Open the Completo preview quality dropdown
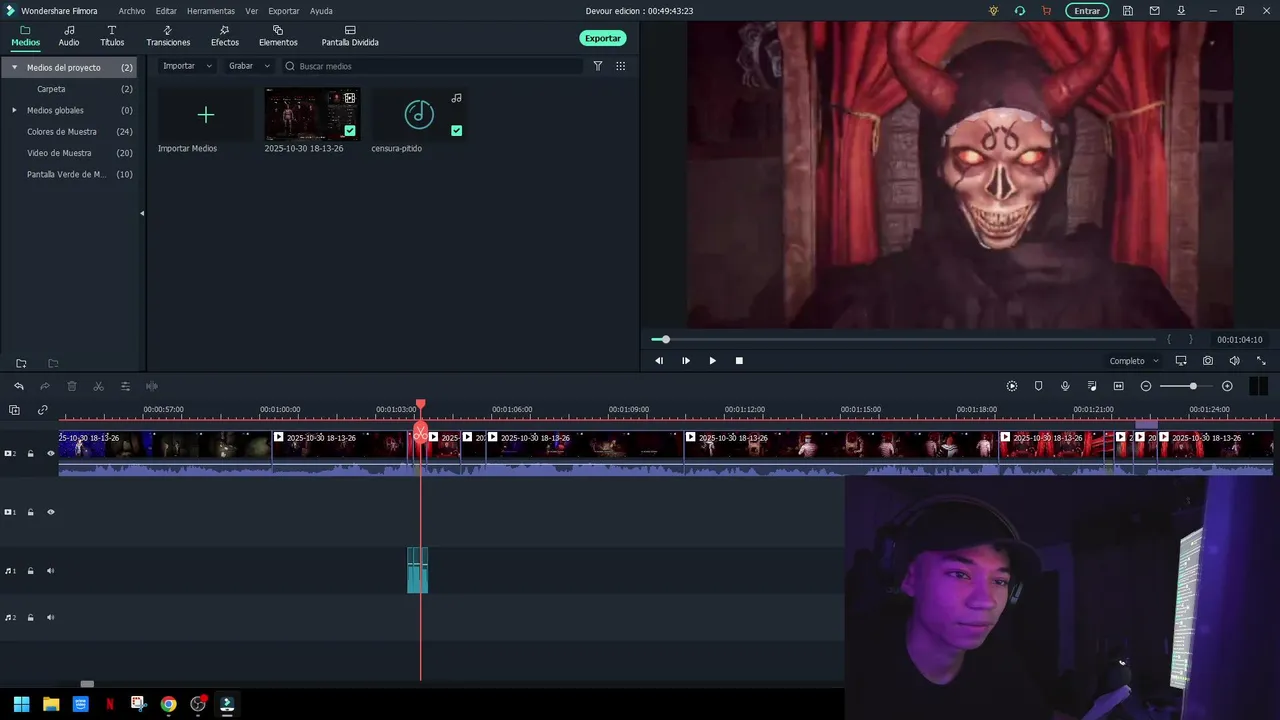Viewport: 1280px width, 720px height. (x=1134, y=361)
